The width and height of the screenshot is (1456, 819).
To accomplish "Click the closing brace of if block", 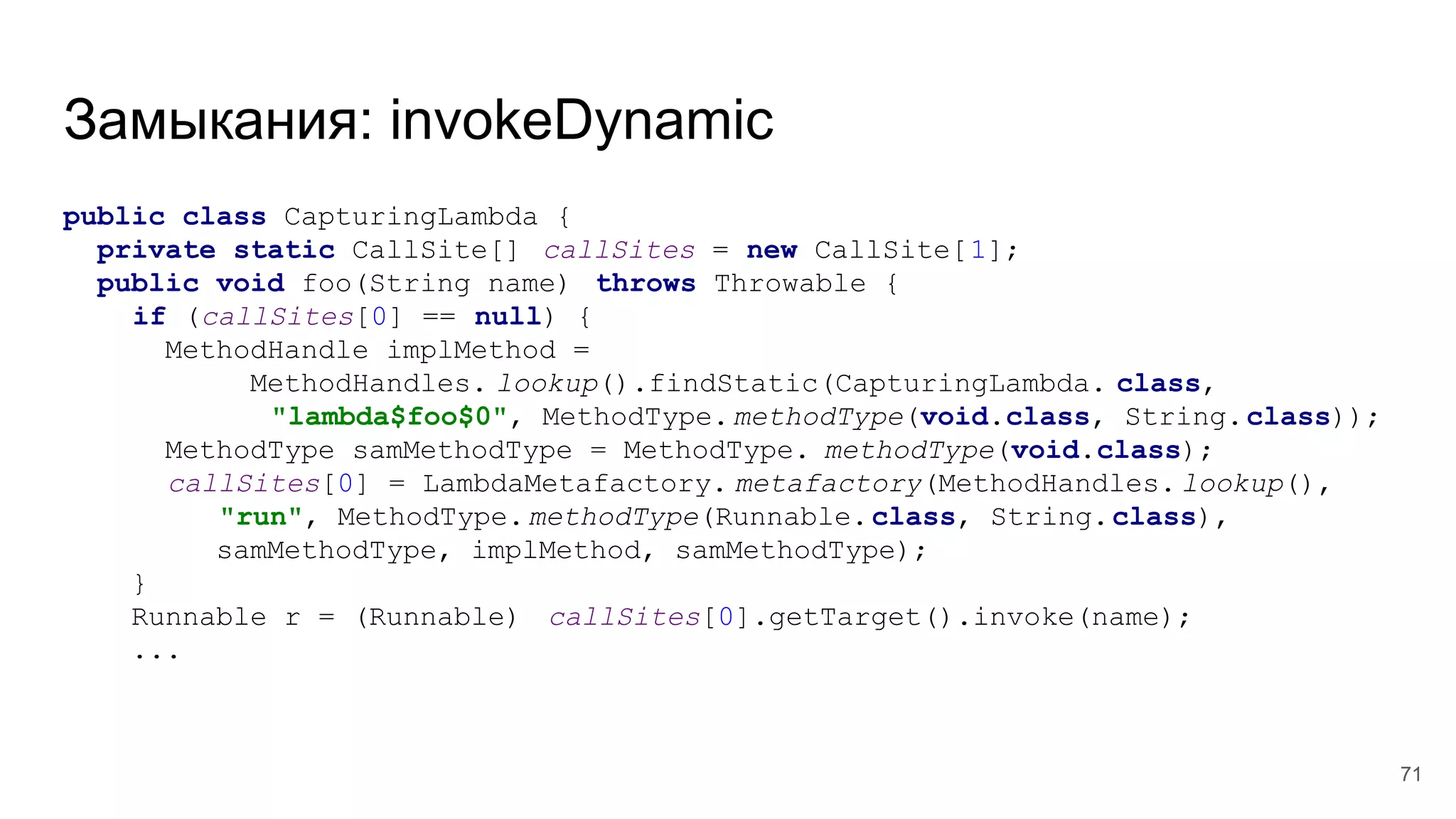I will (x=139, y=584).
